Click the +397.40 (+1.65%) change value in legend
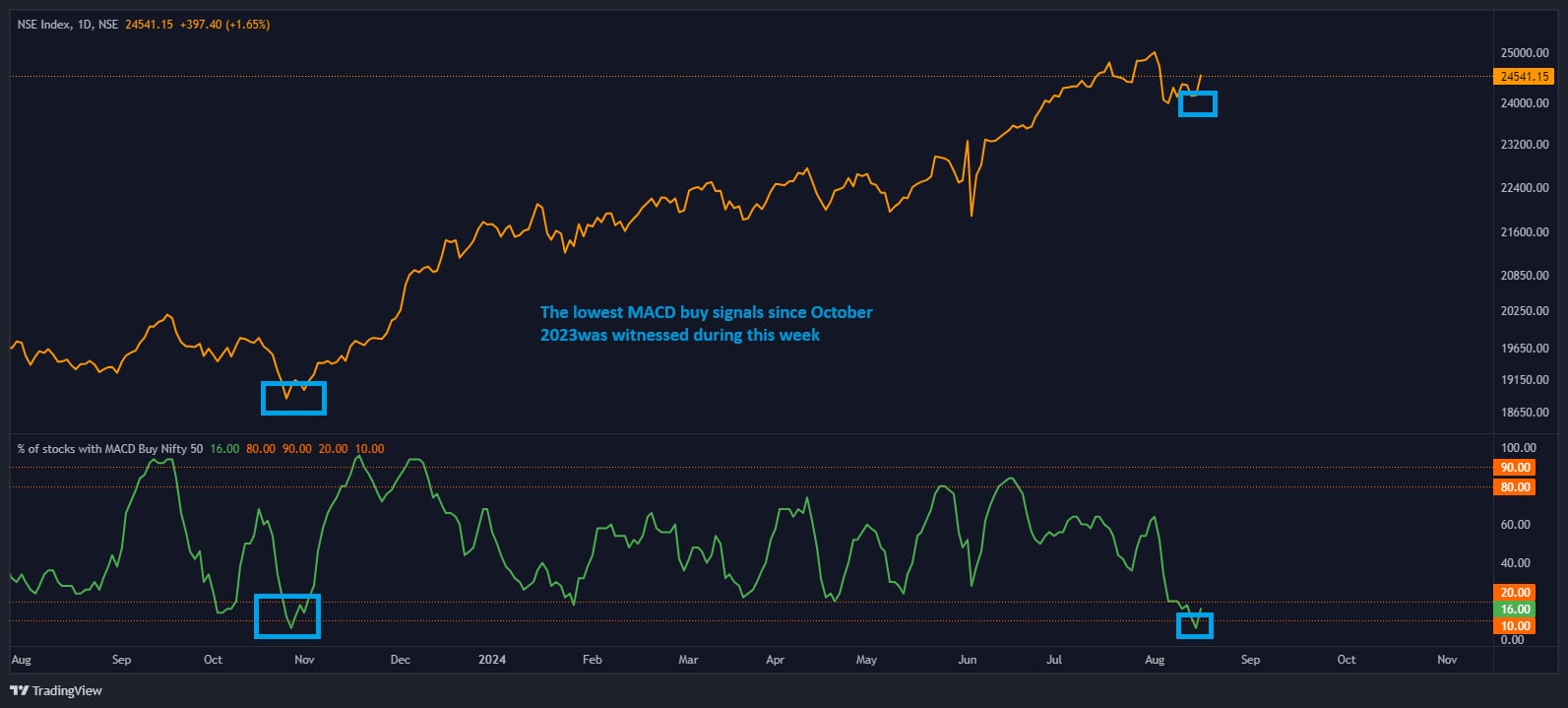This screenshot has width=1568, height=708. pos(224,25)
